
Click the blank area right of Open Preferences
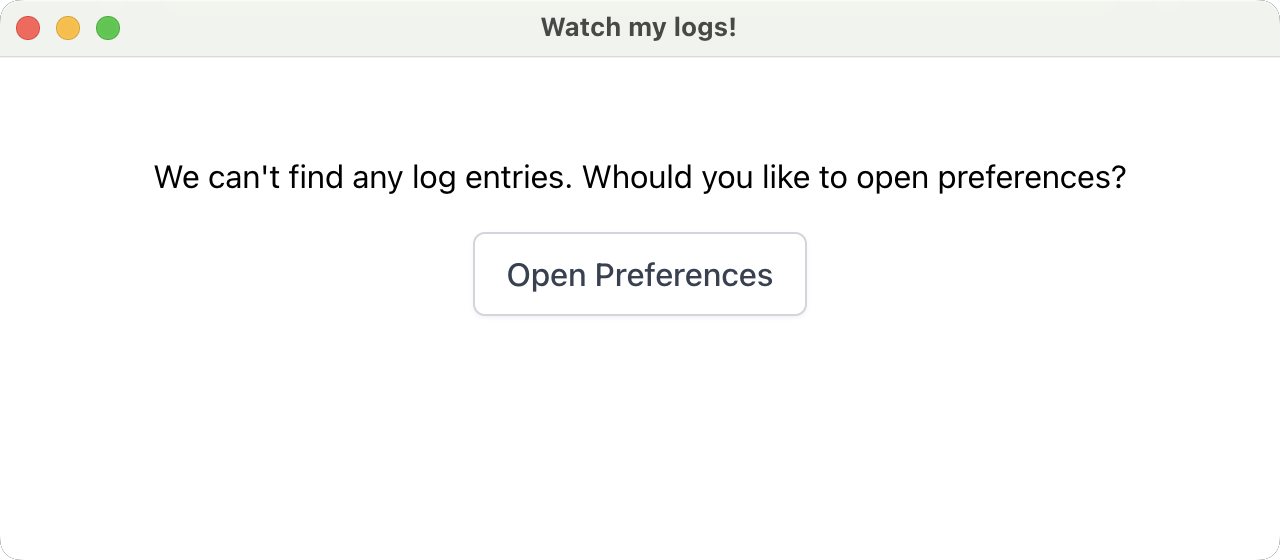(x=1030, y=274)
